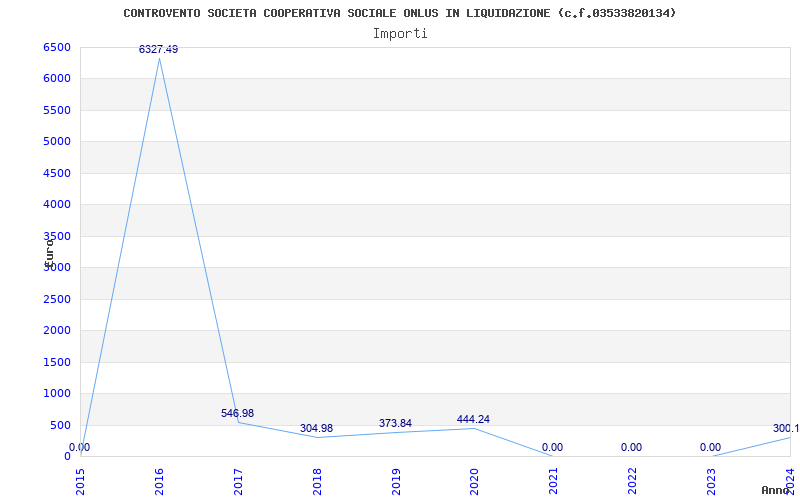Screen dimensions: 800x500
Task: Click the 300.1 data label at 2024
Action: point(786,429)
